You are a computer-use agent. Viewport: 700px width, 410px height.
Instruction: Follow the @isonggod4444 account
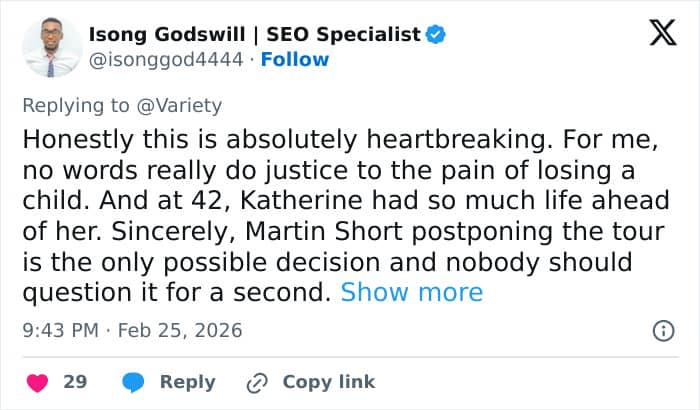click(x=295, y=60)
